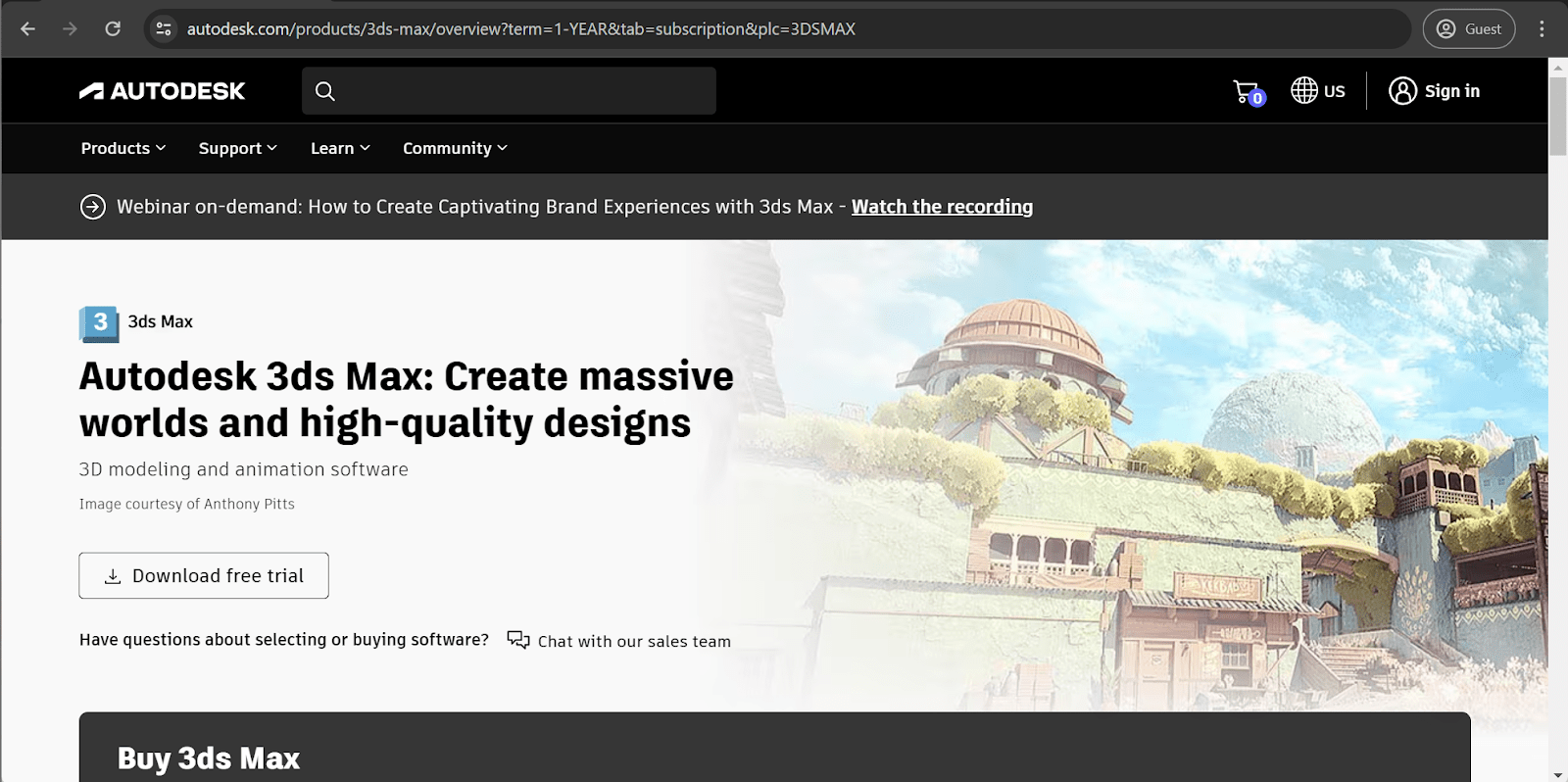This screenshot has width=1568, height=782.
Task: Click the browser forward arrow
Action: (70, 28)
